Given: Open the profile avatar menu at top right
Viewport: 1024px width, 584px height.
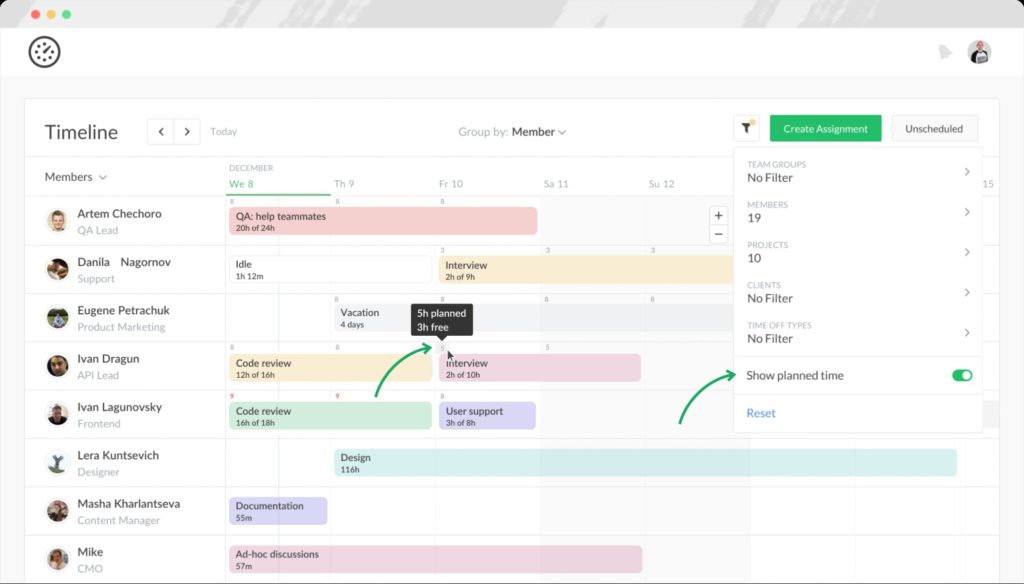Looking at the screenshot, I should click(978, 51).
